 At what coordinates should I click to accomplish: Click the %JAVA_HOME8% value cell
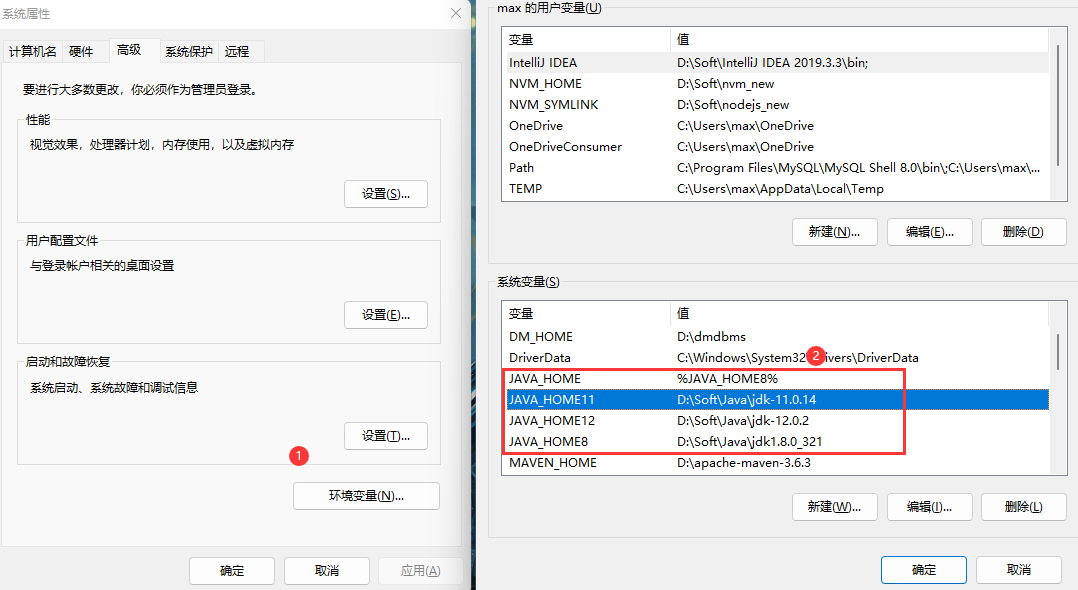(727, 379)
